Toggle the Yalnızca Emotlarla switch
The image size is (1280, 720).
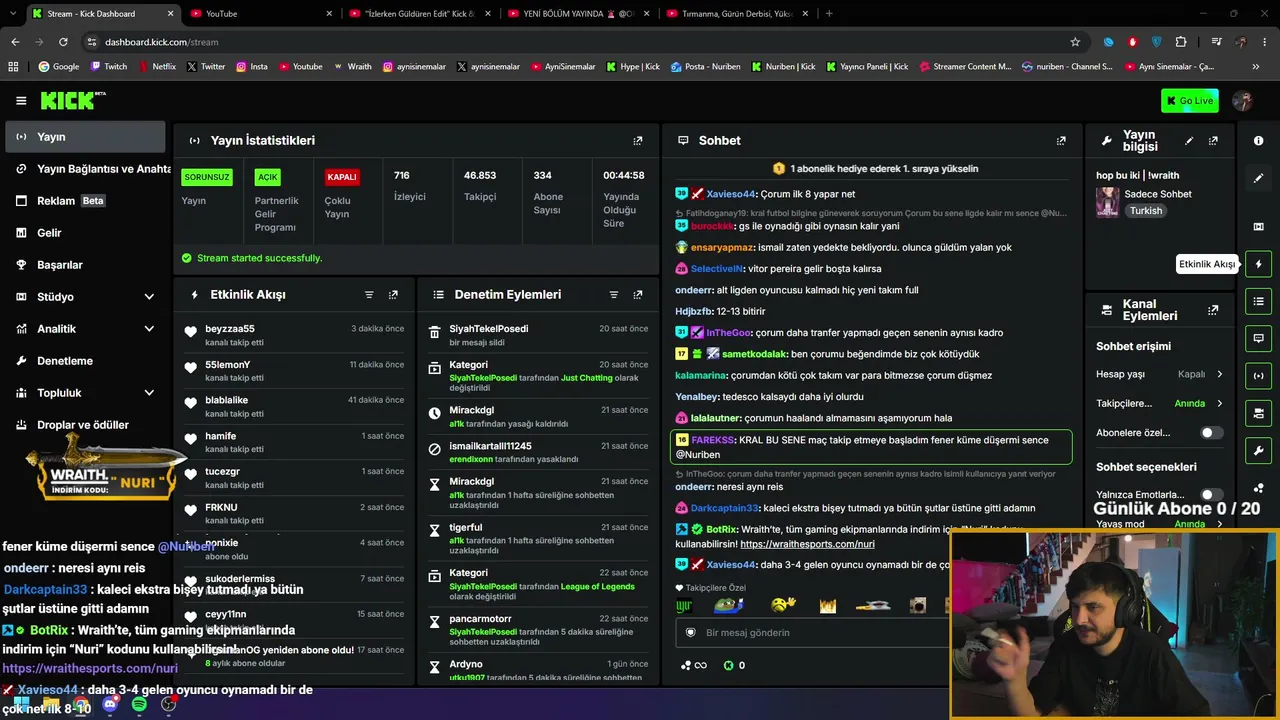[x=1210, y=495]
